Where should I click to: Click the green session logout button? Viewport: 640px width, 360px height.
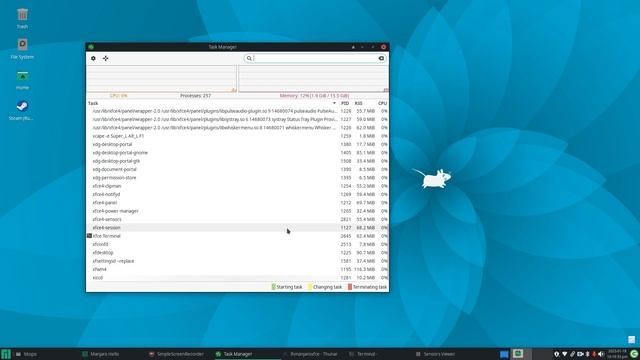(x=634, y=354)
